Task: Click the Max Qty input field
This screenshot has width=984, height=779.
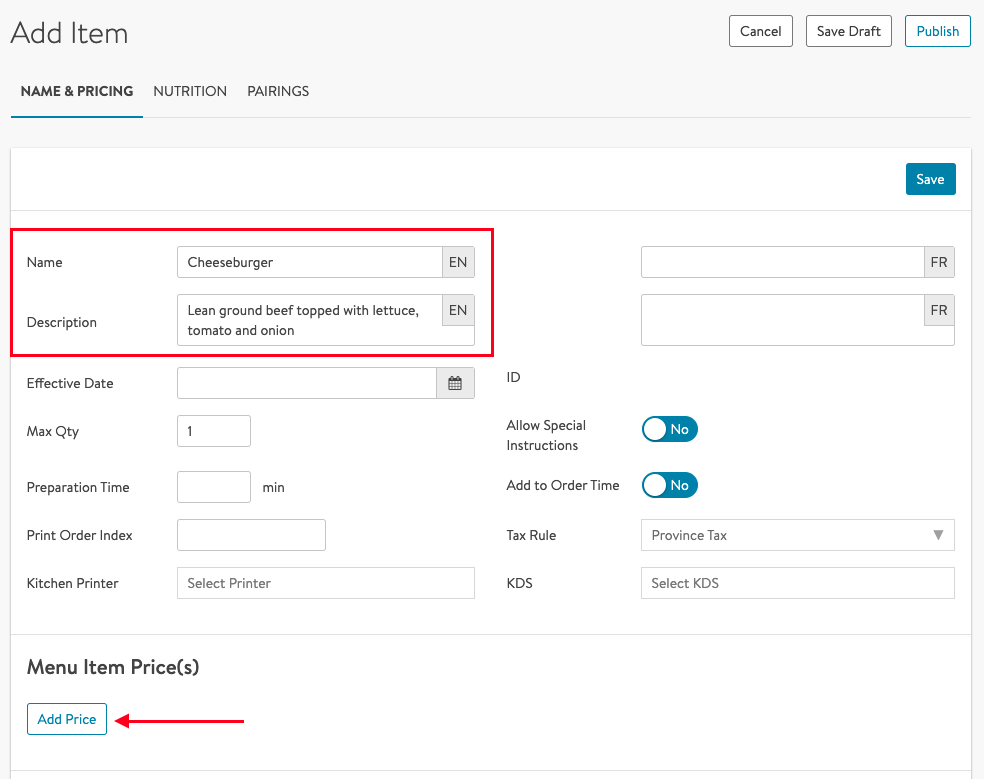Action: coord(213,431)
